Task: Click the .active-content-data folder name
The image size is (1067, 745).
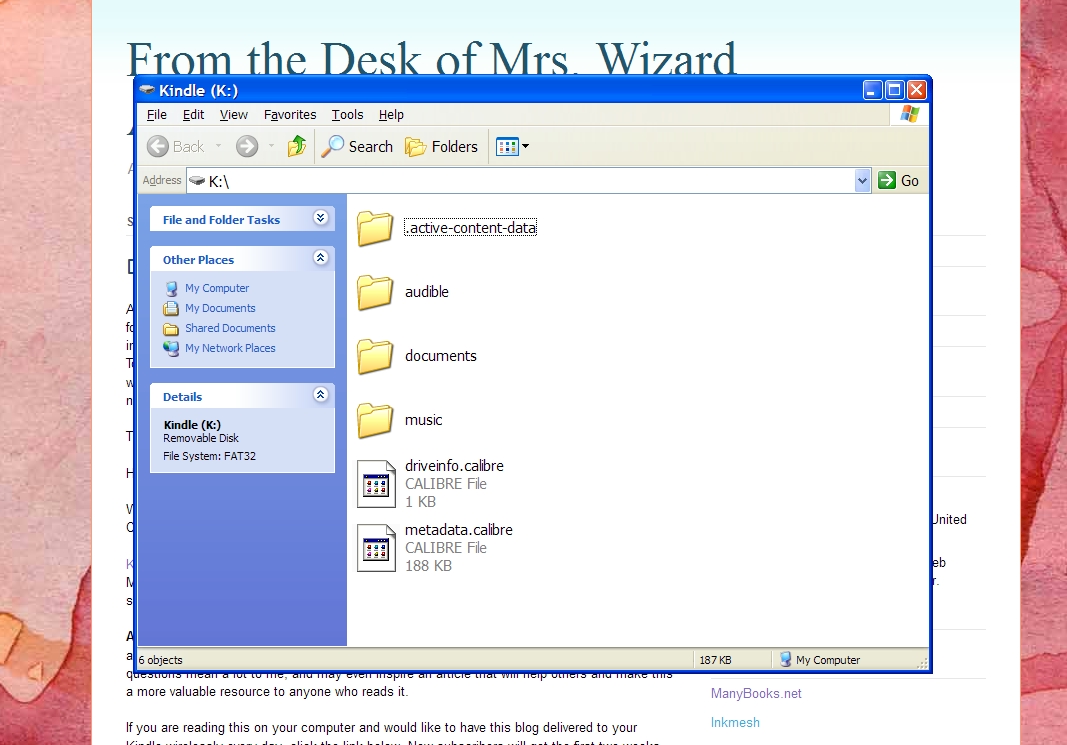Action: coord(470,227)
